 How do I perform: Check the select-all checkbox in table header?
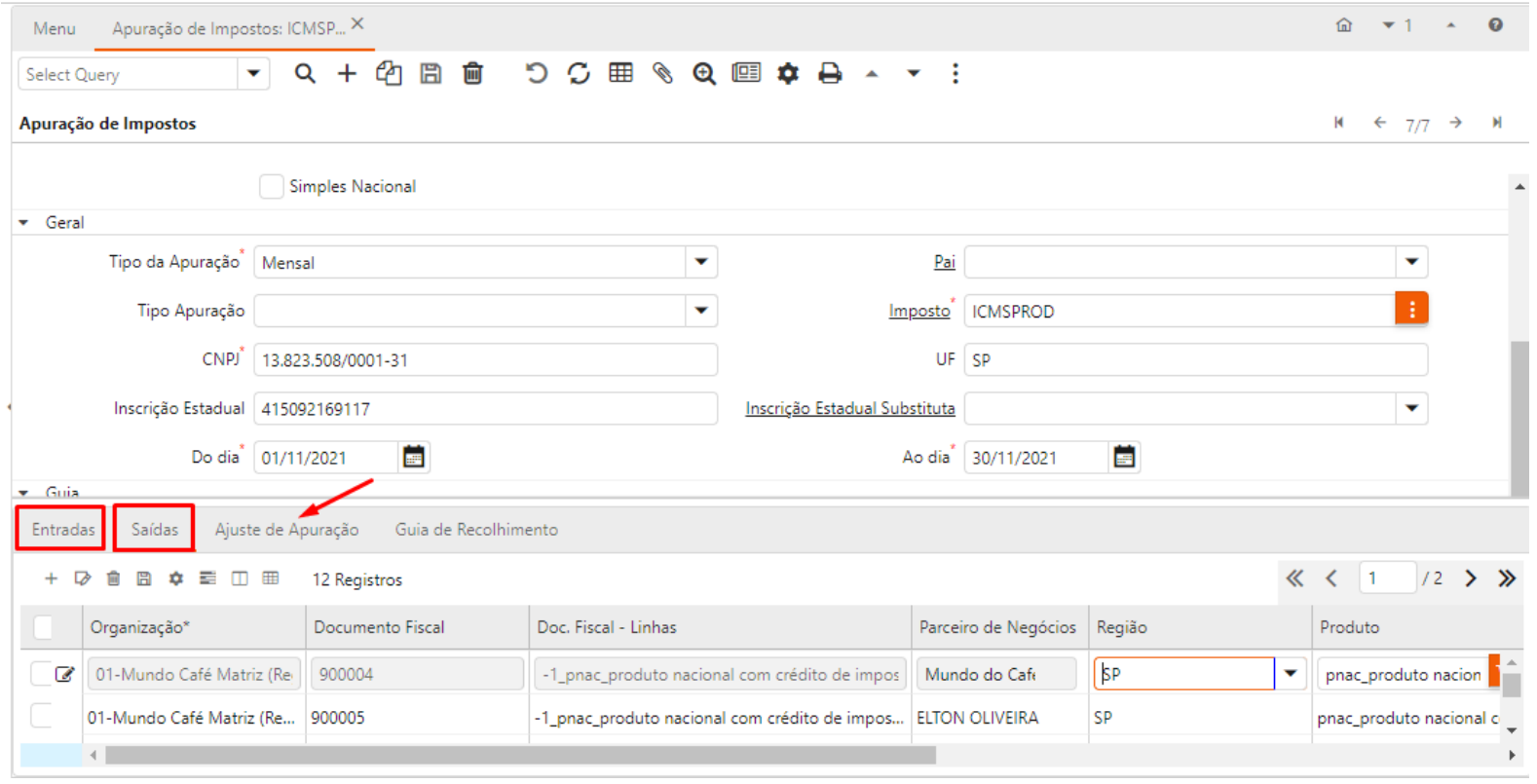(x=44, y=627)
